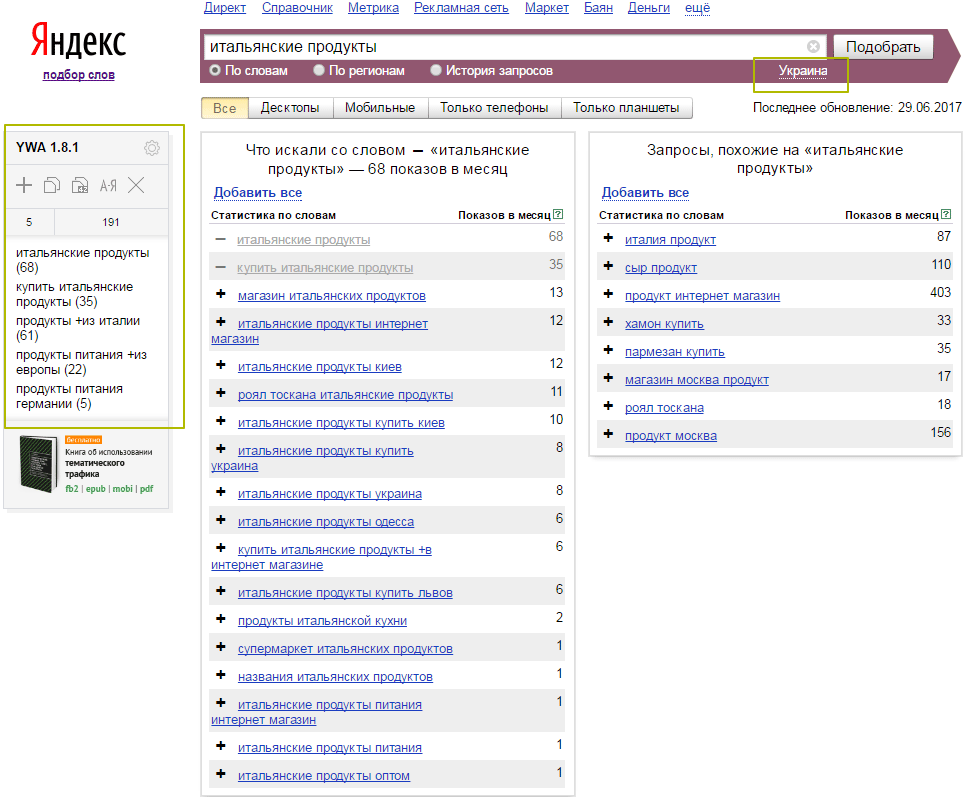The height and width of the screenshot is (799, 969).
Task: Switch to the 'Мобильные' tab
Action: [x=379, y=108]
